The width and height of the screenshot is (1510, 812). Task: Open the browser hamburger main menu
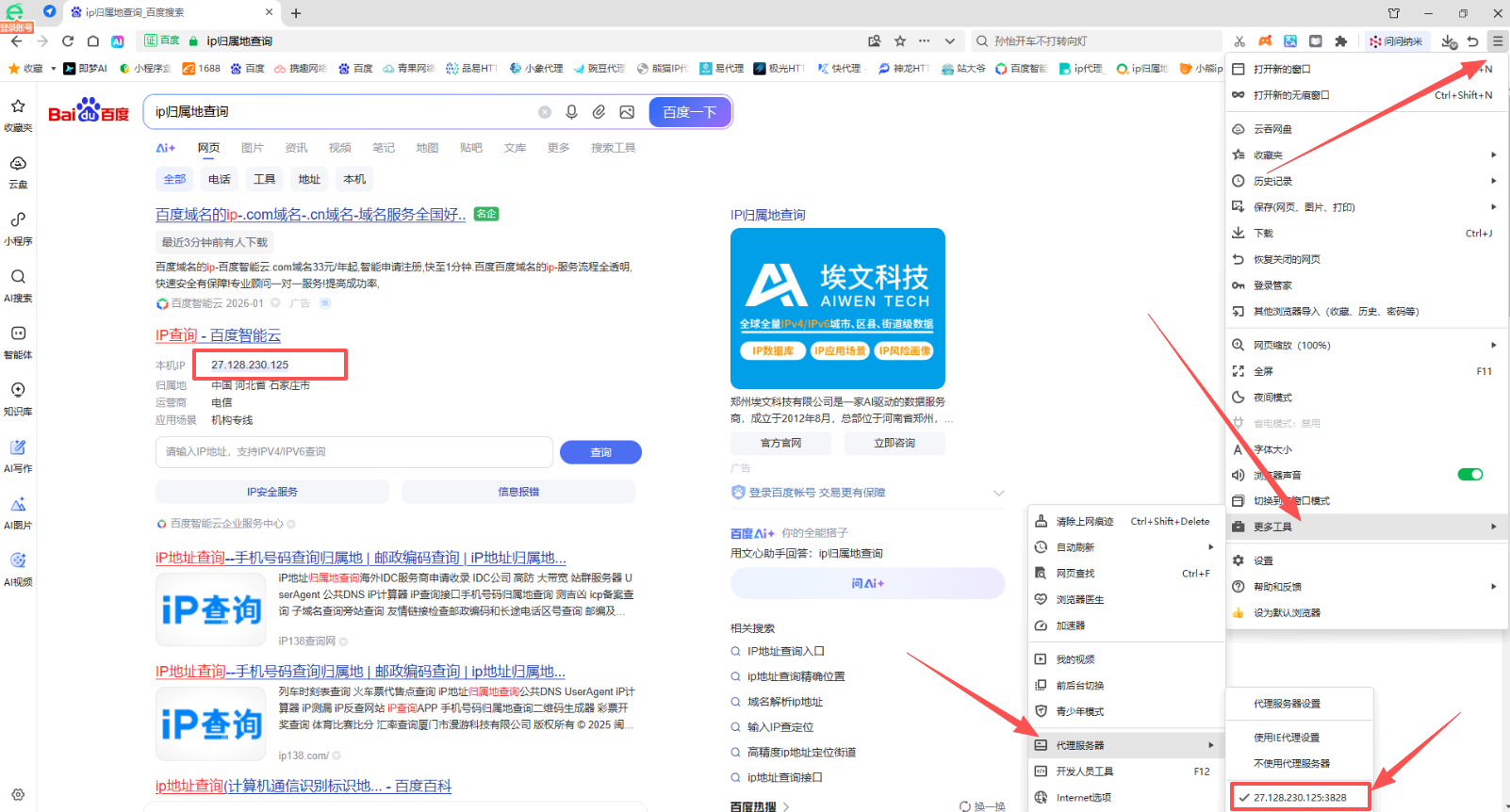point(1497,41)
